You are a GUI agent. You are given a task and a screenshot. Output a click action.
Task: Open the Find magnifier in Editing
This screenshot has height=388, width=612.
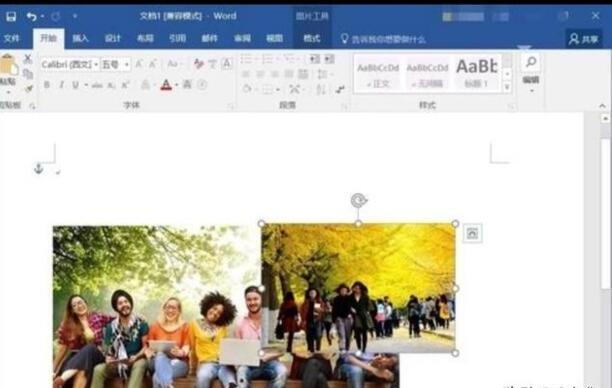[531, 62]
